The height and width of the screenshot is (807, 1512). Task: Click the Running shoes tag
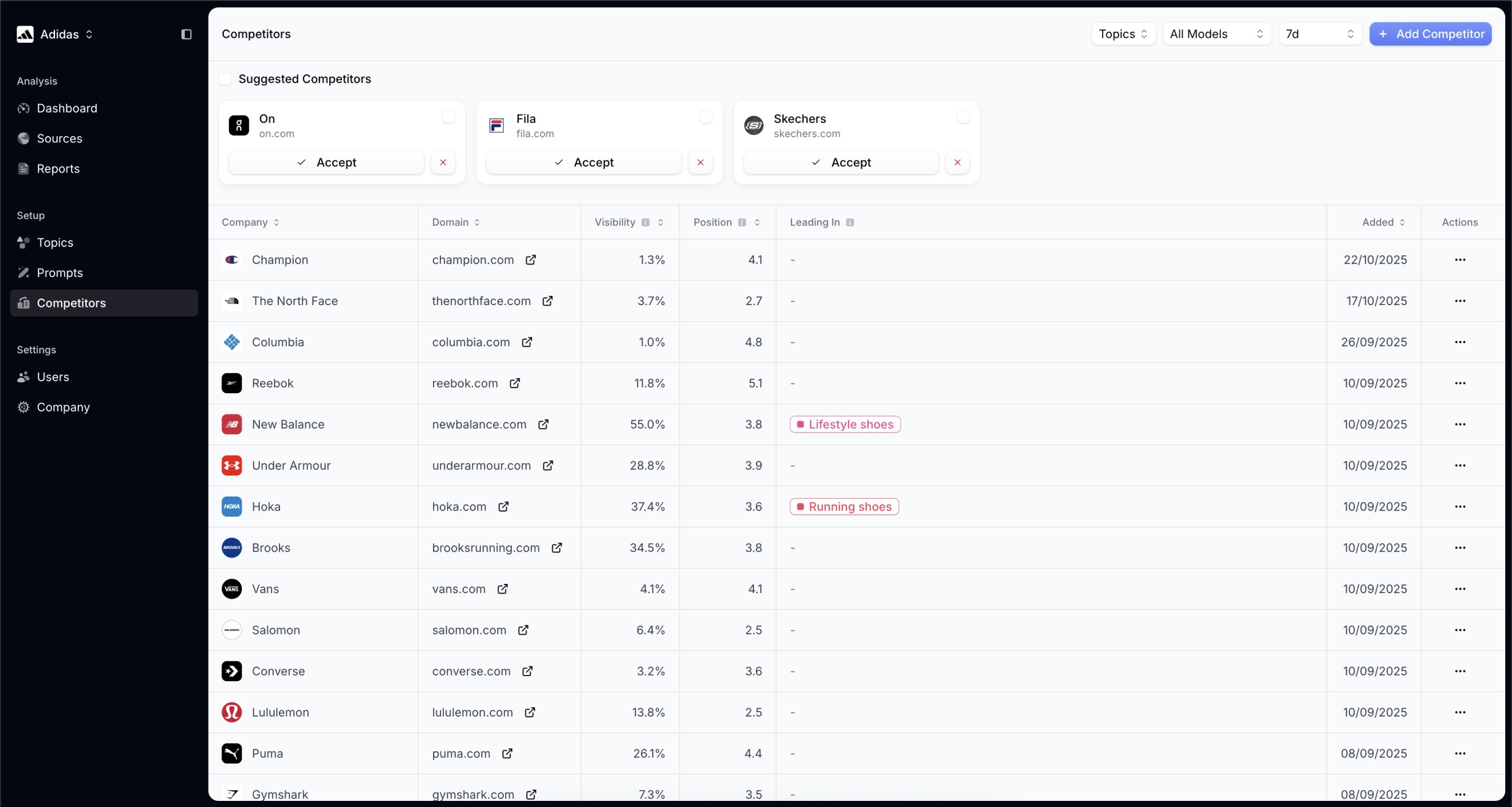[x=844, y=507]
